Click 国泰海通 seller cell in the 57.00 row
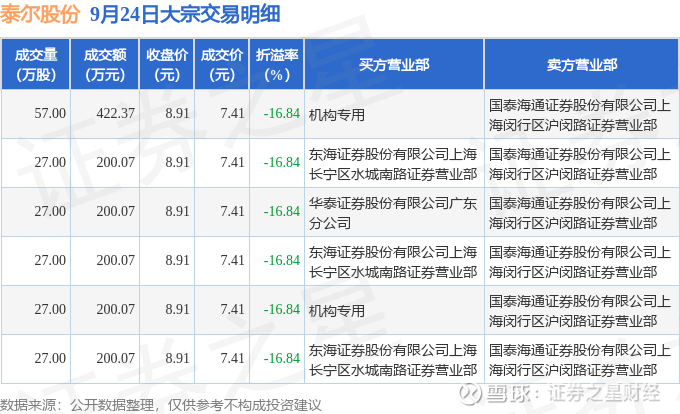This screenshot has width=680, height=414. pyautogui.click(x=580, y=115)
